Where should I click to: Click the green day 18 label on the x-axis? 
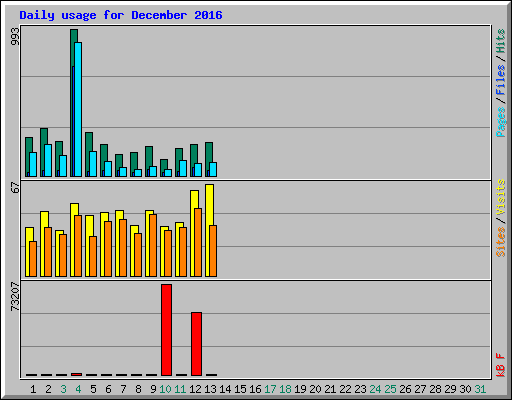pyautogui.click(x=285, y=389)
